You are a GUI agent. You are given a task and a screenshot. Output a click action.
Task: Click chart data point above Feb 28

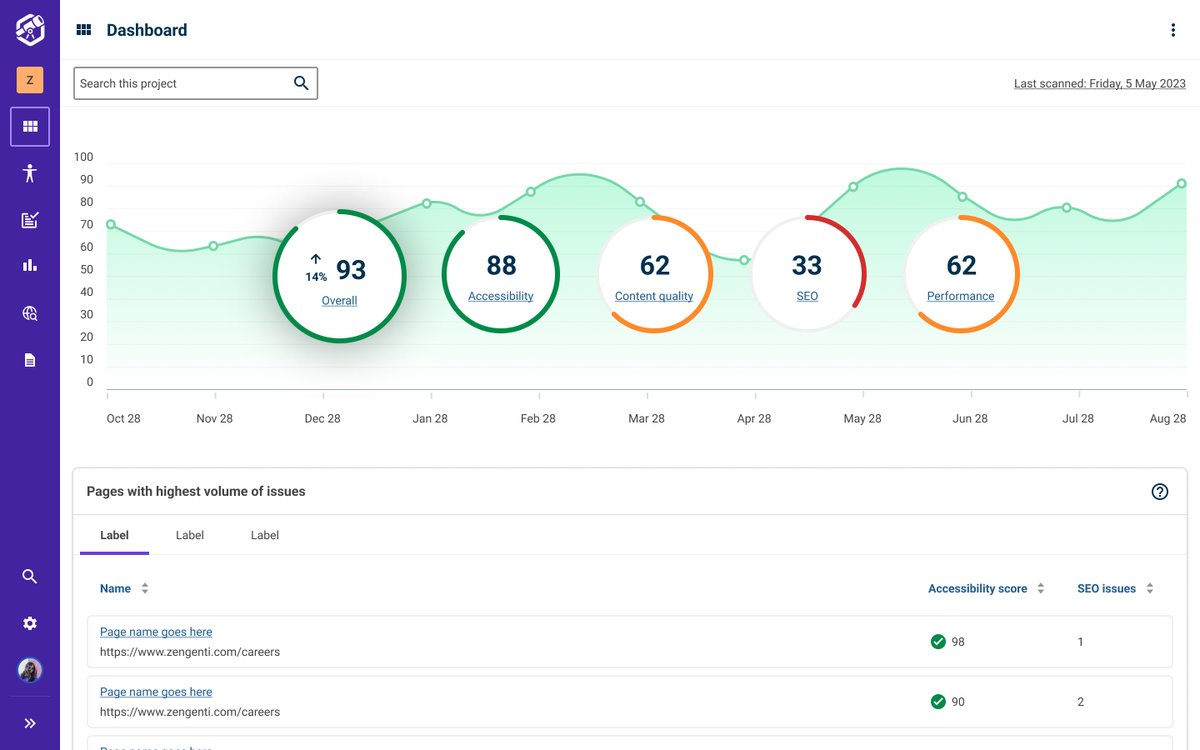(531, 191)
